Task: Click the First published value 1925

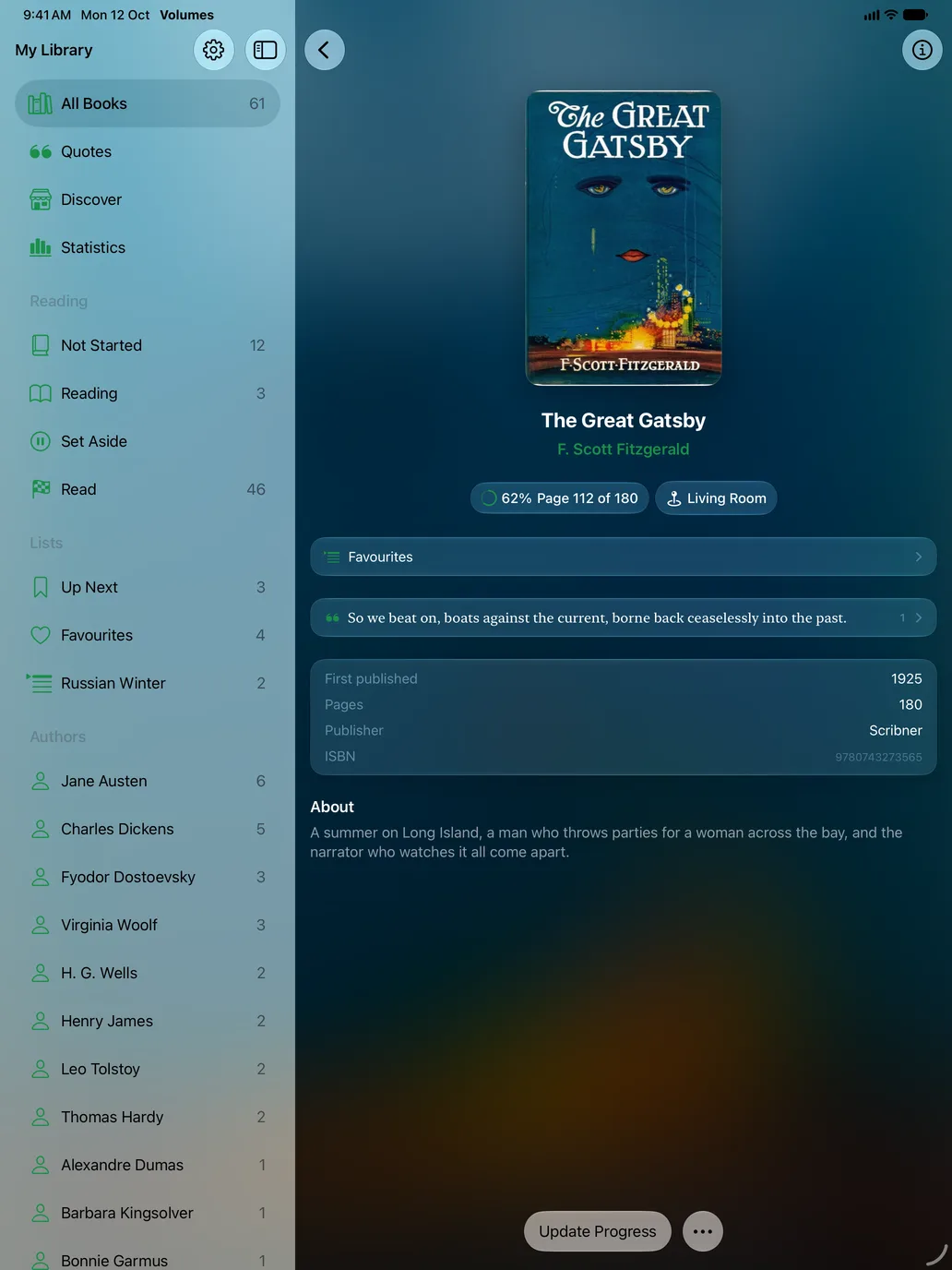Action: pos(907,678)
